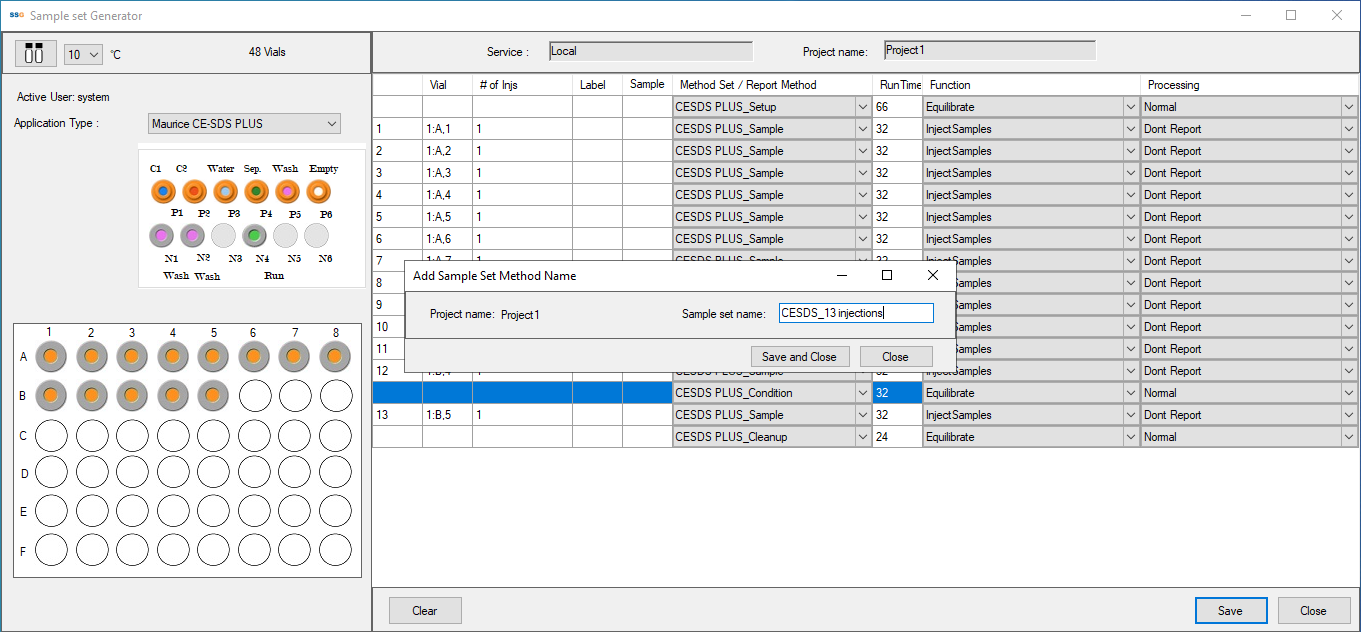The width and height of the screenshot is (1361, 632).
Task: Click the Vial column header
Action: (448, 85)
